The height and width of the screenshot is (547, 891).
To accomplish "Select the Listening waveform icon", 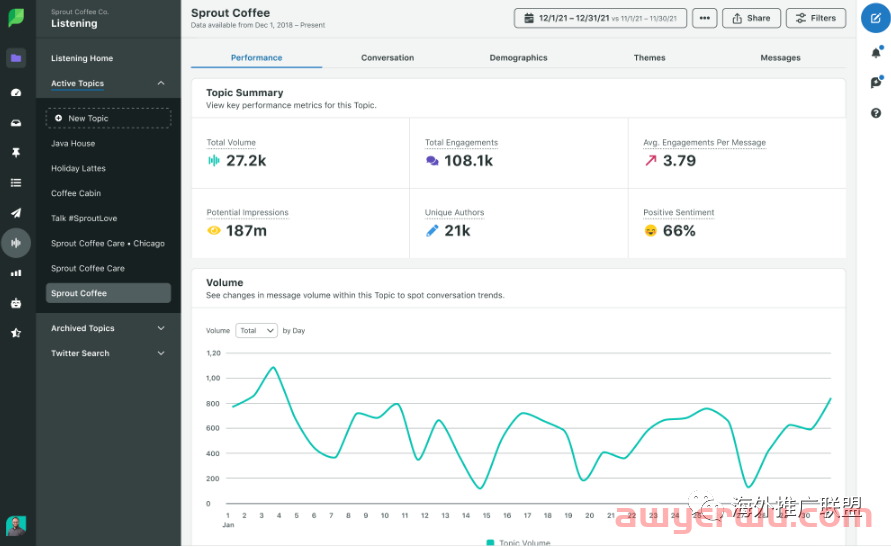I will 16,243.
